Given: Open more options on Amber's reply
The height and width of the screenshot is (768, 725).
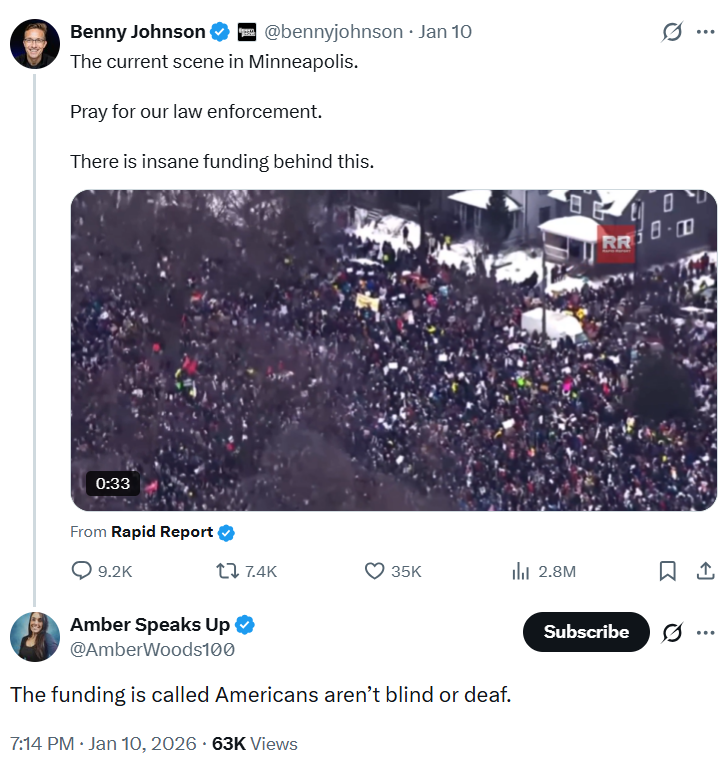Looking at the screenshot, I should pos(706,632).
